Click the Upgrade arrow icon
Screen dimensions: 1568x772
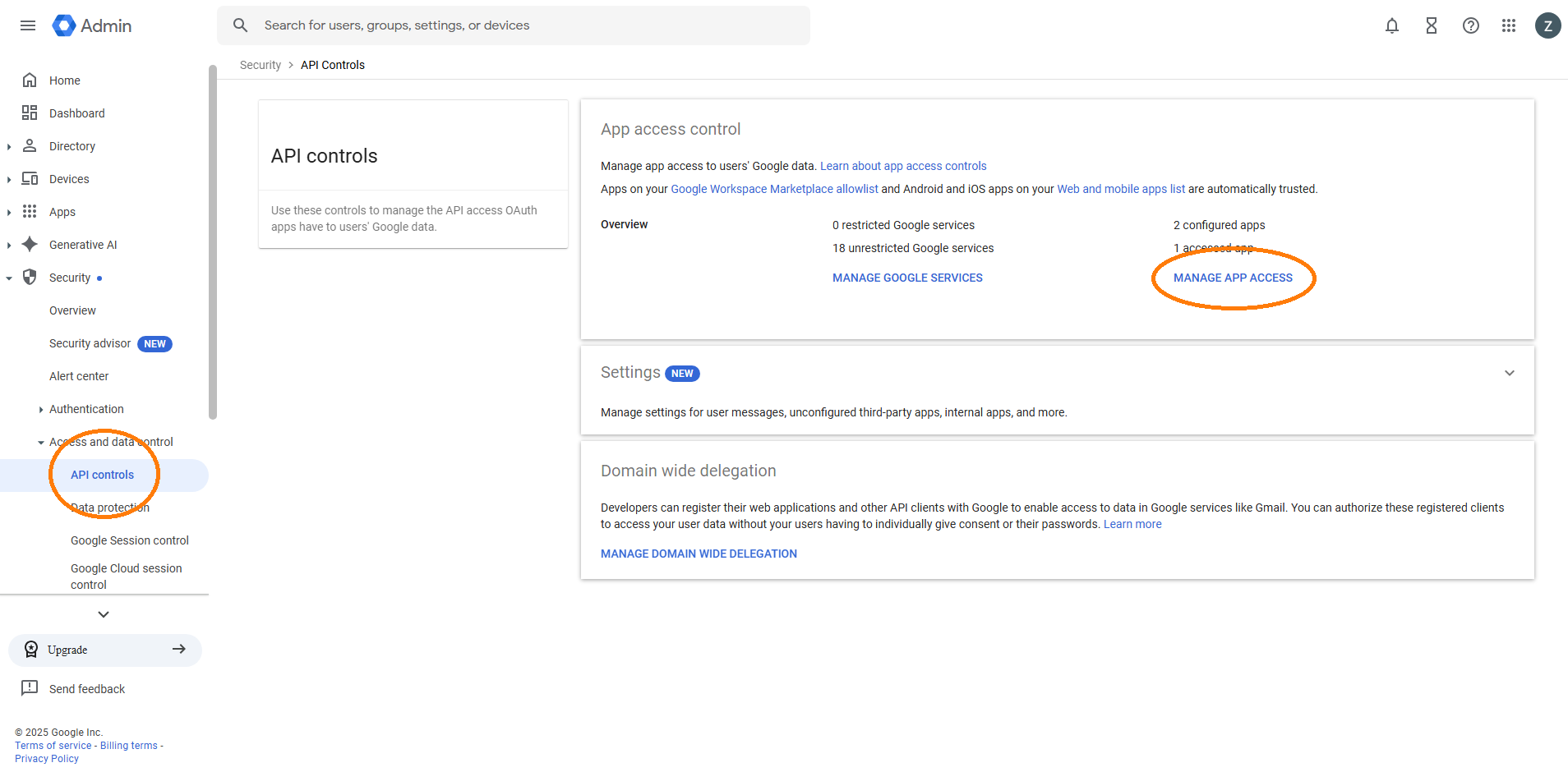(178, 649)
